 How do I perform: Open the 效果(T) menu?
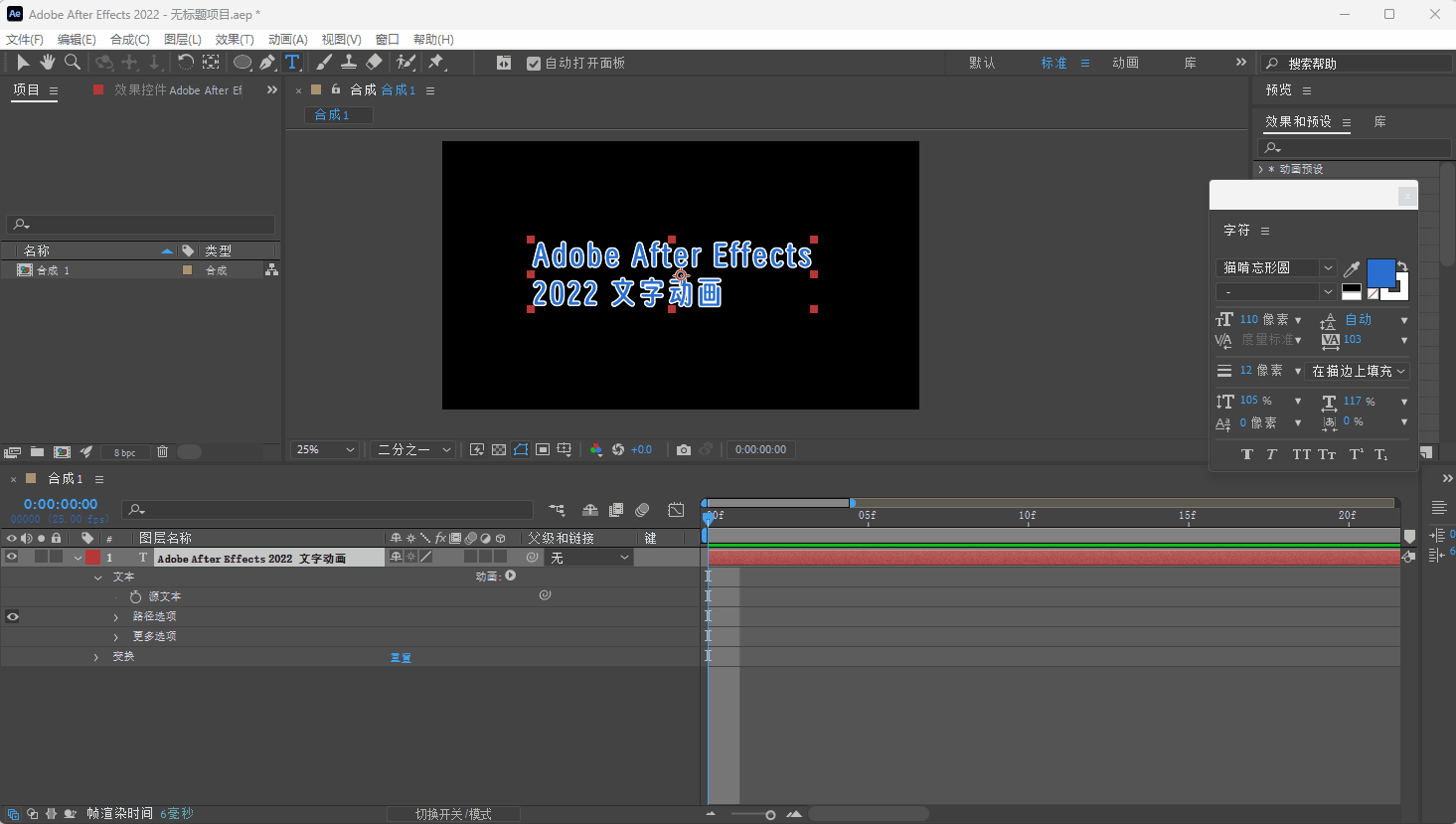[x=235, y=40]
